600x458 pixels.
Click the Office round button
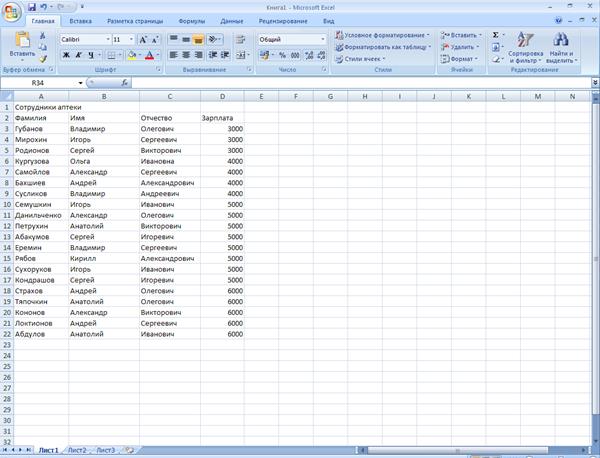click(x=12, y=10)
